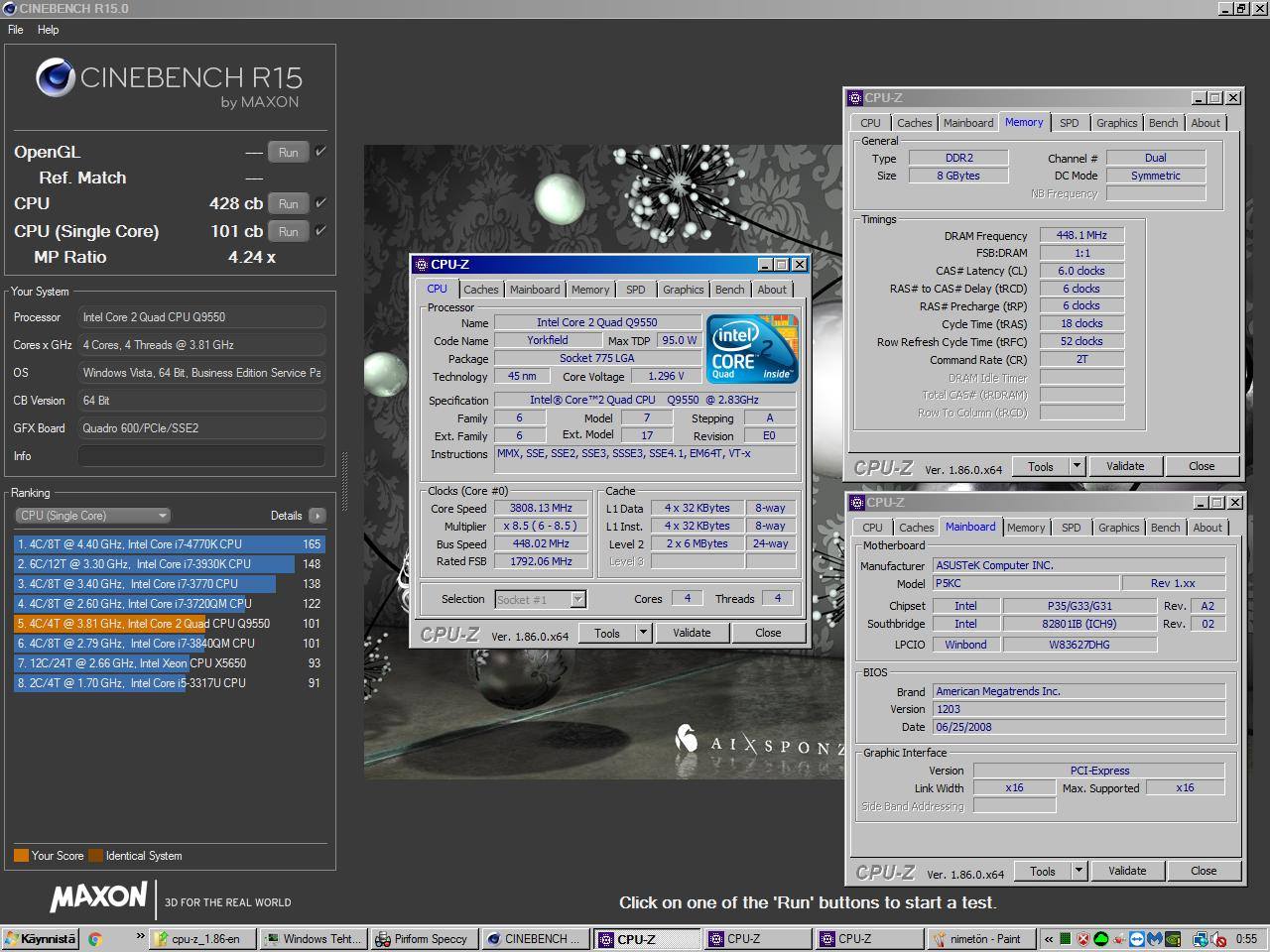This screenshot has height=952, width=1270.
Task: Click the Cinebench R15 sphere logo
Action: (x=56, y=78)
